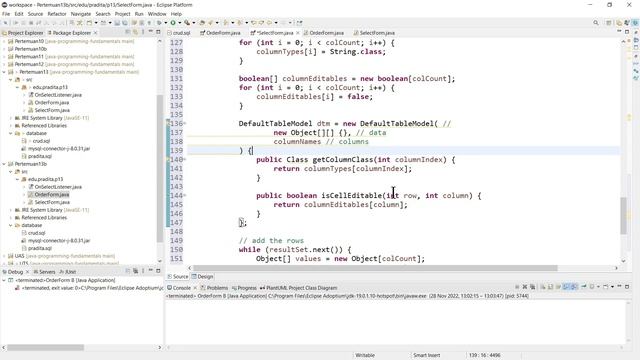640x360 pixels.
Task: Collapse the Pertemuan13b project node
Action: pyautogui.click(x=4, y=164)
